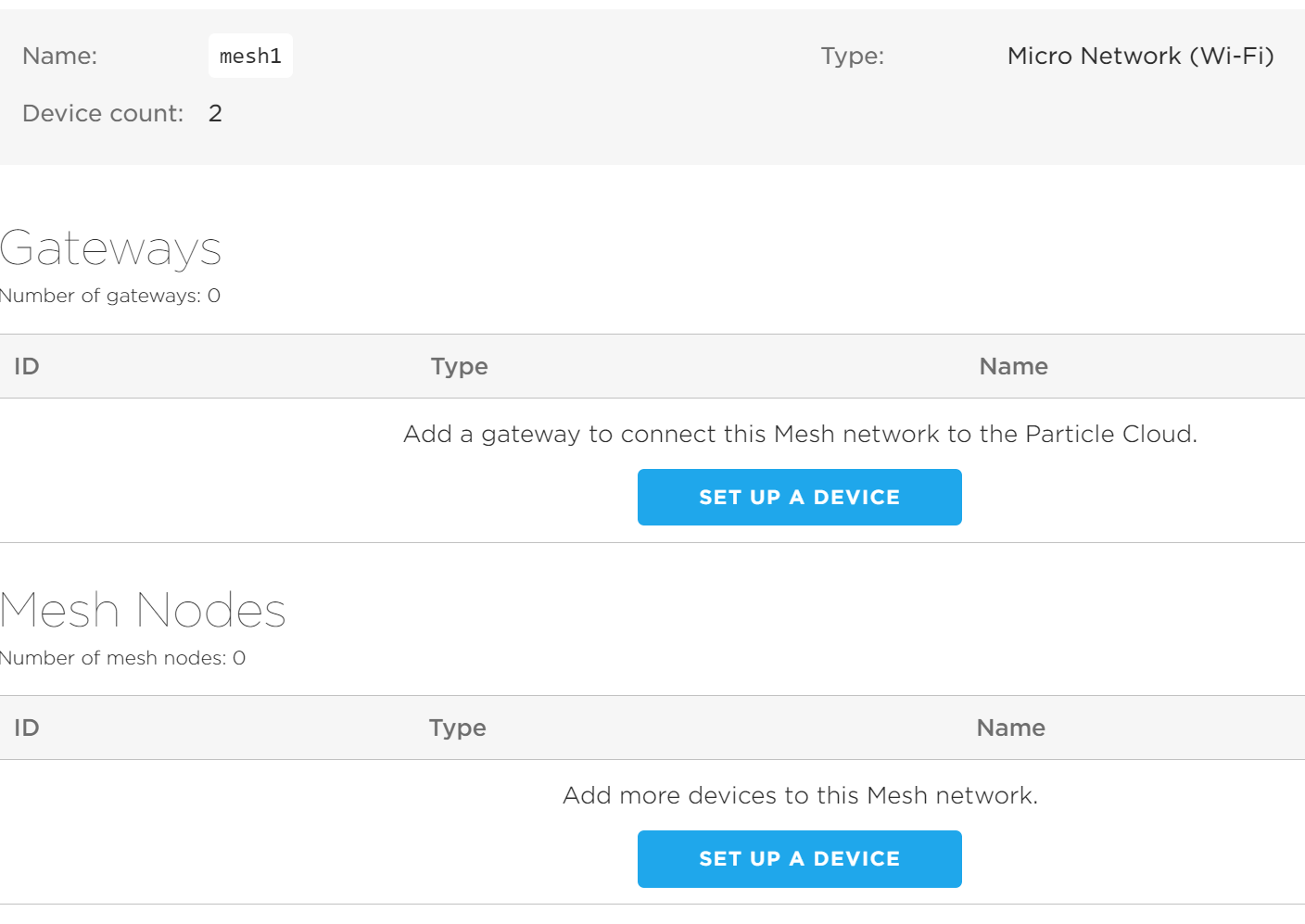Screen dimensions: 1305x924
Task: Click the 'Name:' label in network info
Action: coord(60,57)
